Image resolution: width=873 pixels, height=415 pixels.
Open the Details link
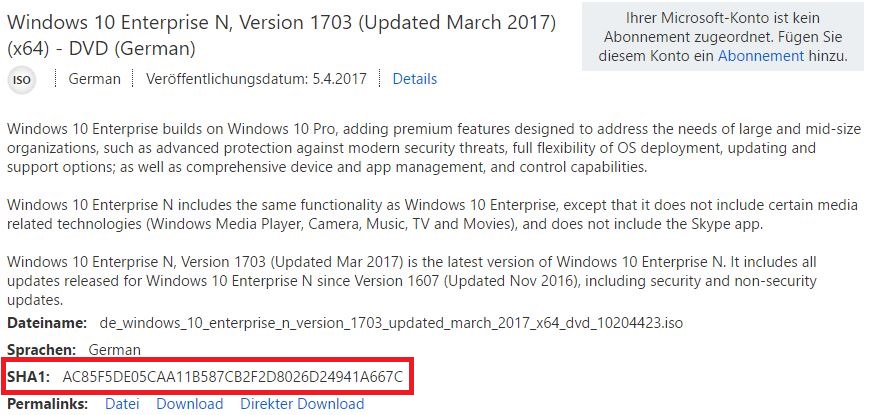click(x=414, y=79)
